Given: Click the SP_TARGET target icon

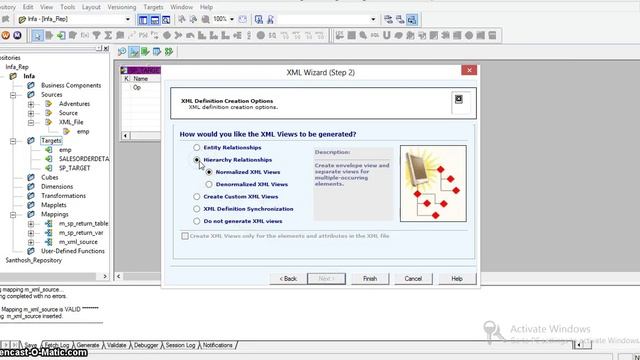Looking at the screenshot, I should [49, 168].
